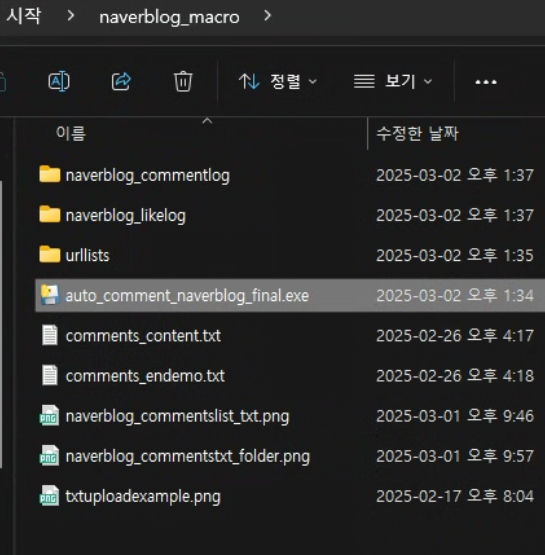Select txtuploadexample.png name text
Screen dimensions: 545x555
point(143,497)
